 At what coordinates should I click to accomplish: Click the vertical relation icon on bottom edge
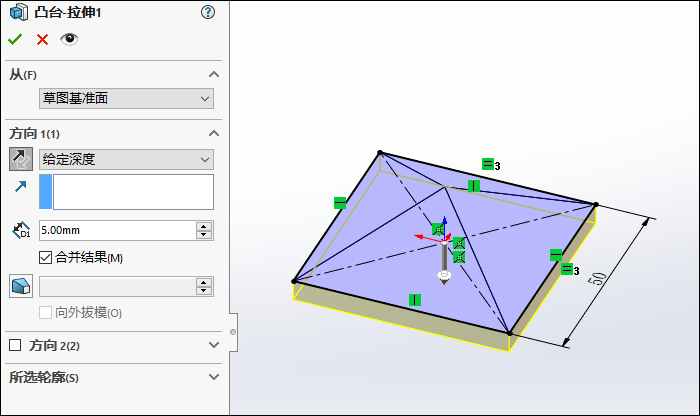click(x=415, y=300)
